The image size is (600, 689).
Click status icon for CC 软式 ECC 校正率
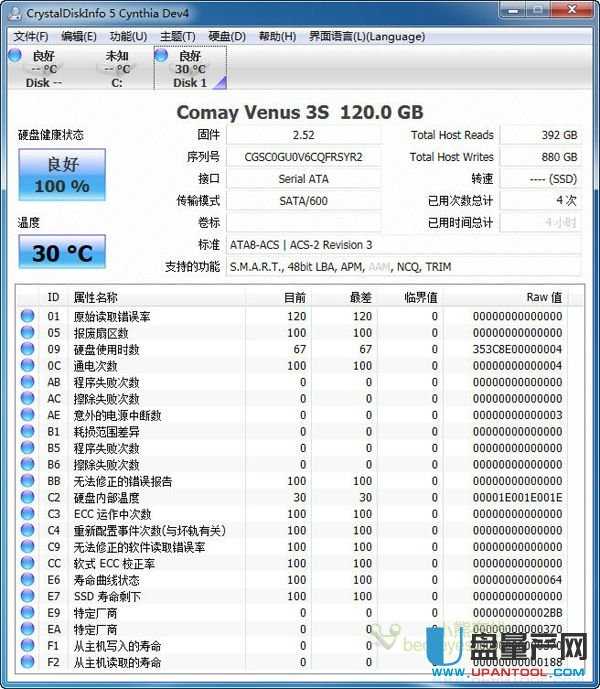tap(27, 563)
